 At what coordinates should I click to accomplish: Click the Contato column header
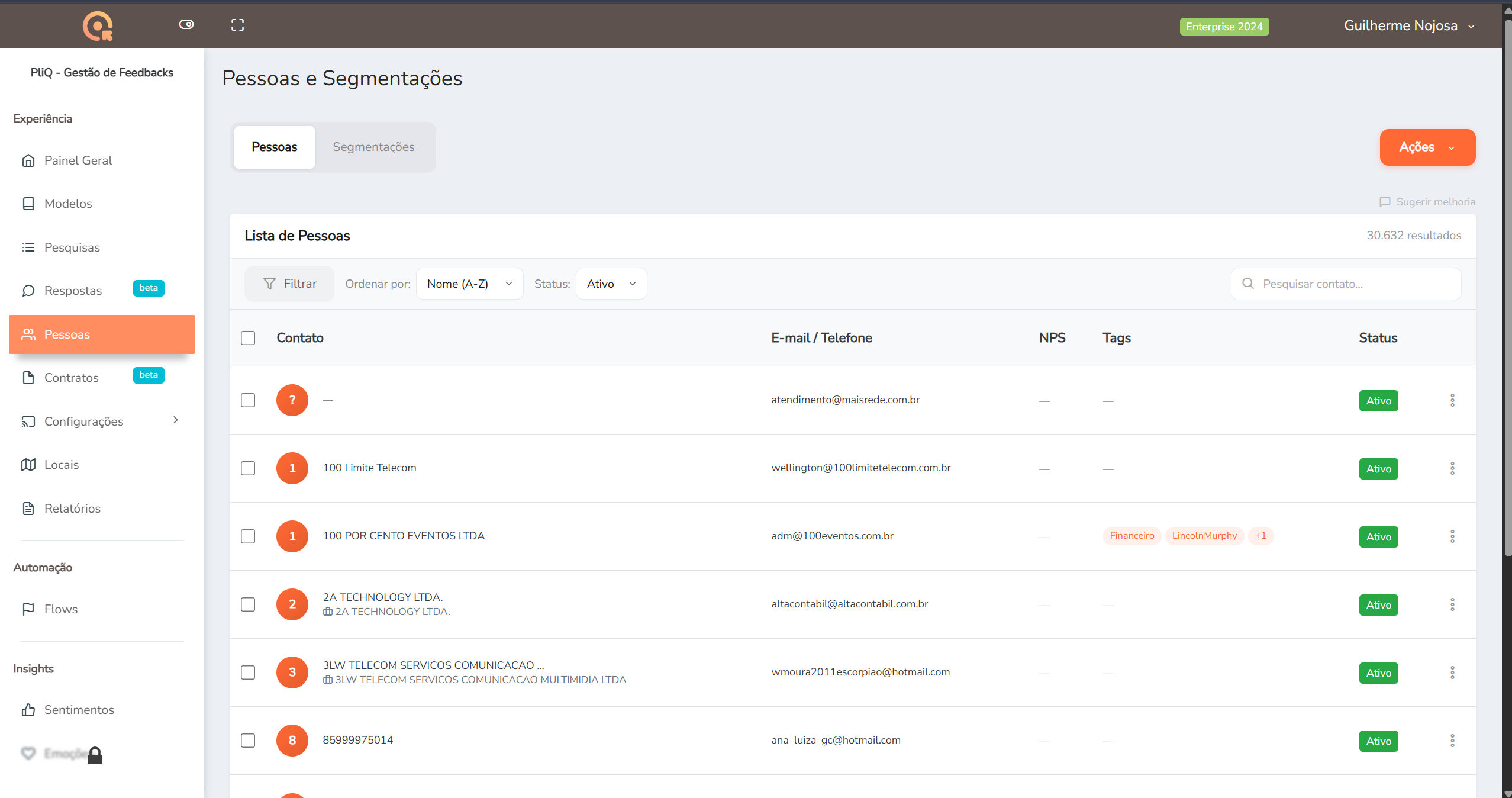300,338
